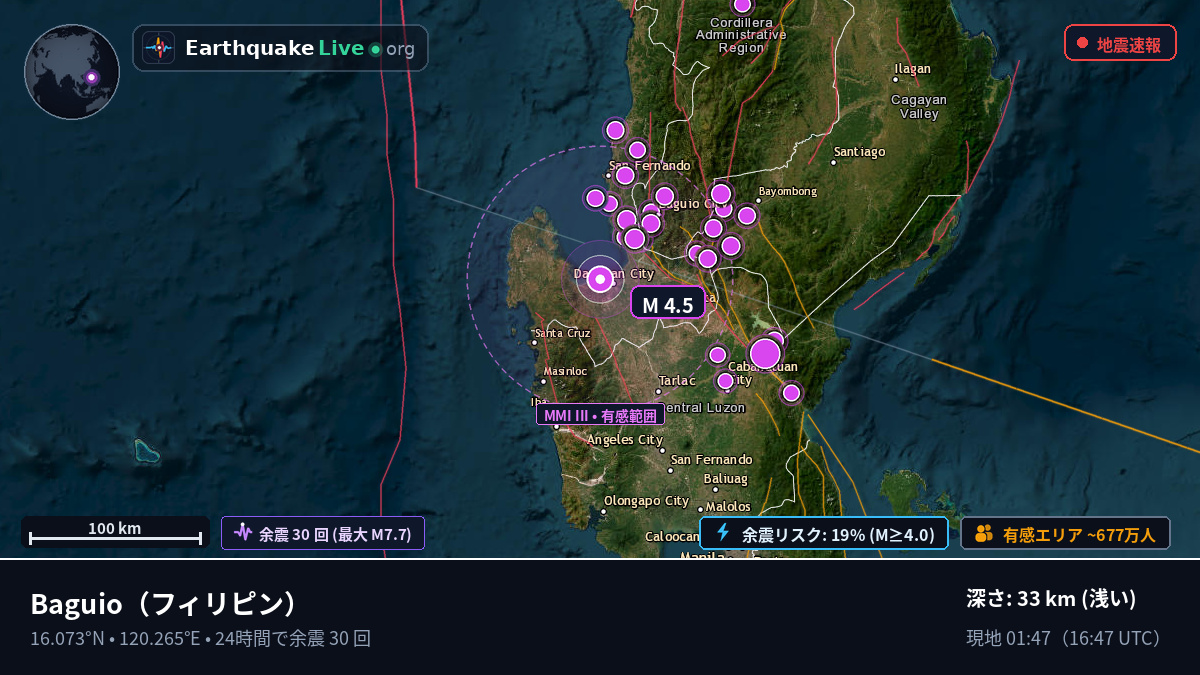The width and height of the screenshot is (1200, 675).
Task: Click the waveform icon beside 余震 30 回
Action: 242,533
